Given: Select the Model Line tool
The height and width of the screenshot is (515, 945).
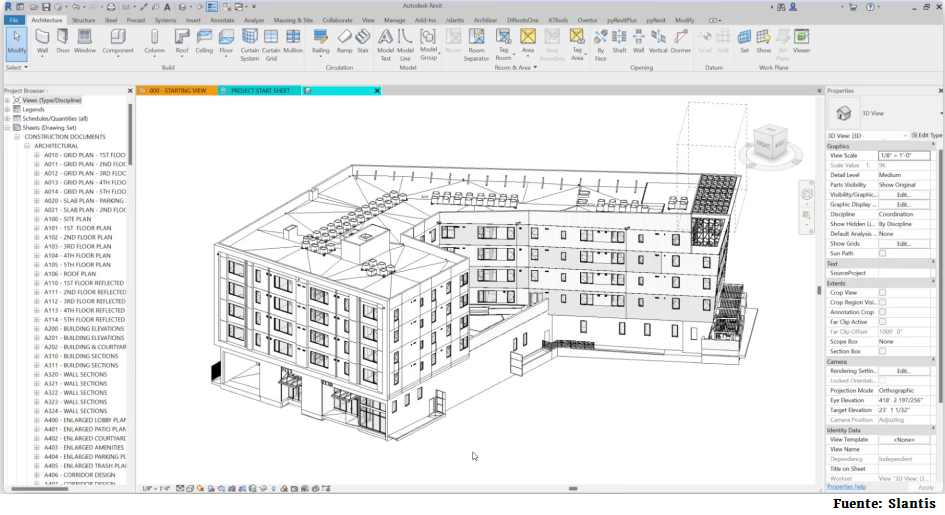Looking at the screenshot, I should (406, 45).
